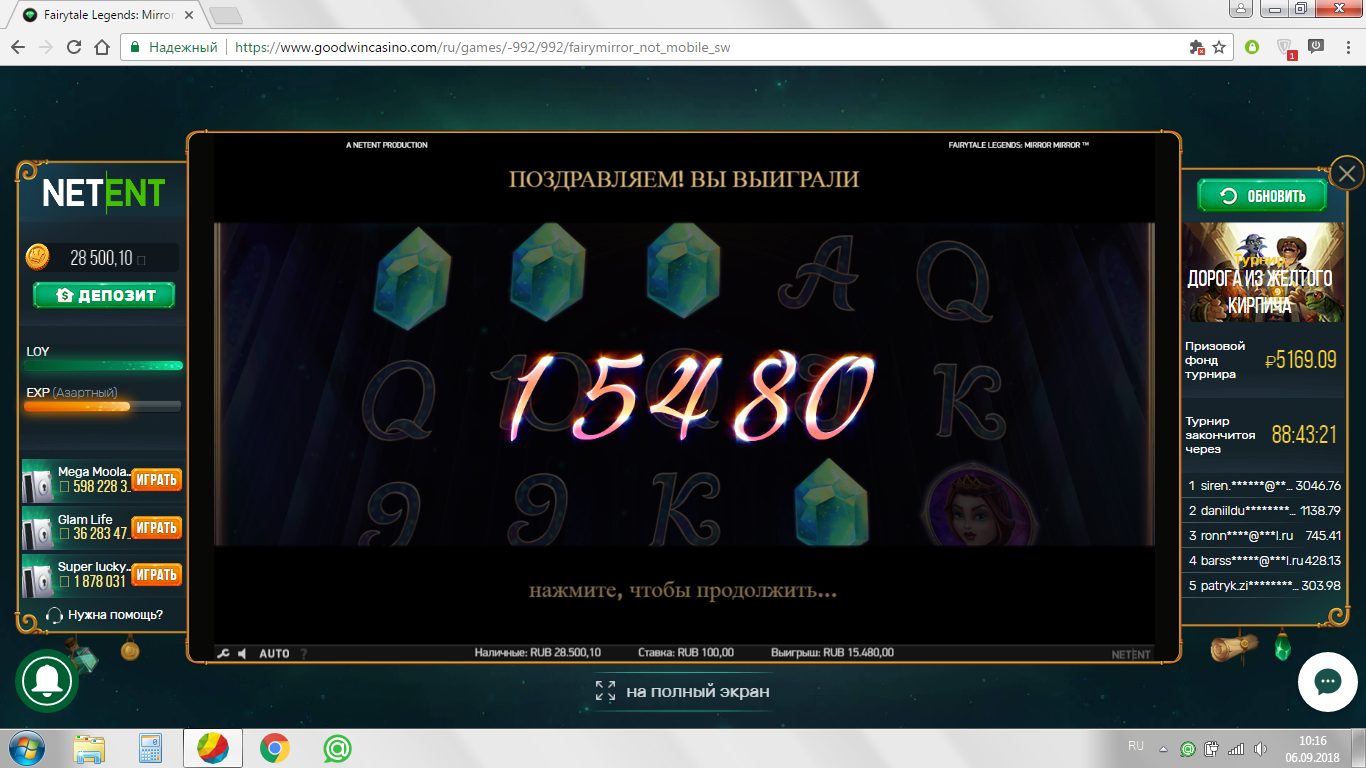Close the Fairytale Legends tab
The image size is (1366, 768).
[x=189, y=15]
